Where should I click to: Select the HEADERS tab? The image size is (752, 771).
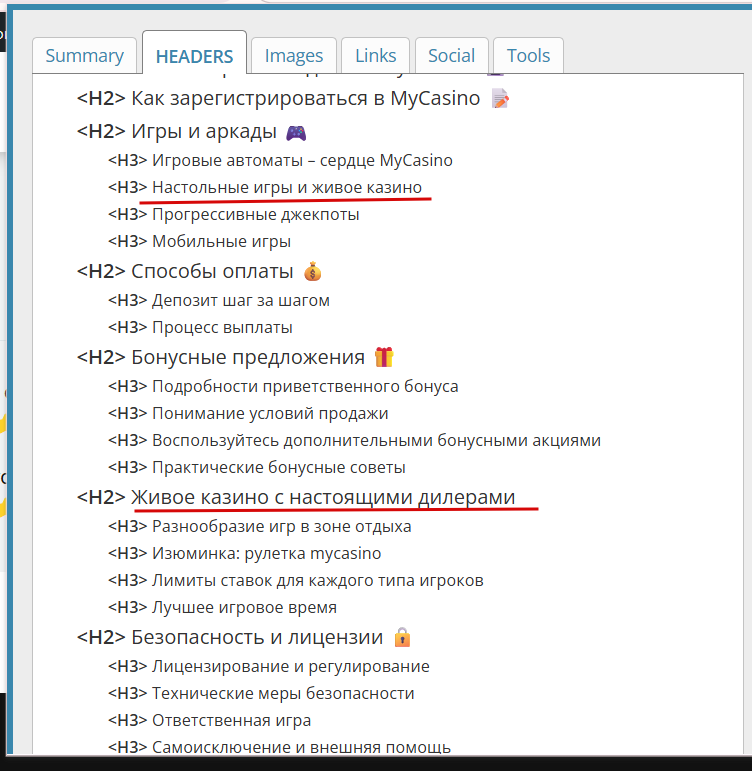tap(194, 56)
